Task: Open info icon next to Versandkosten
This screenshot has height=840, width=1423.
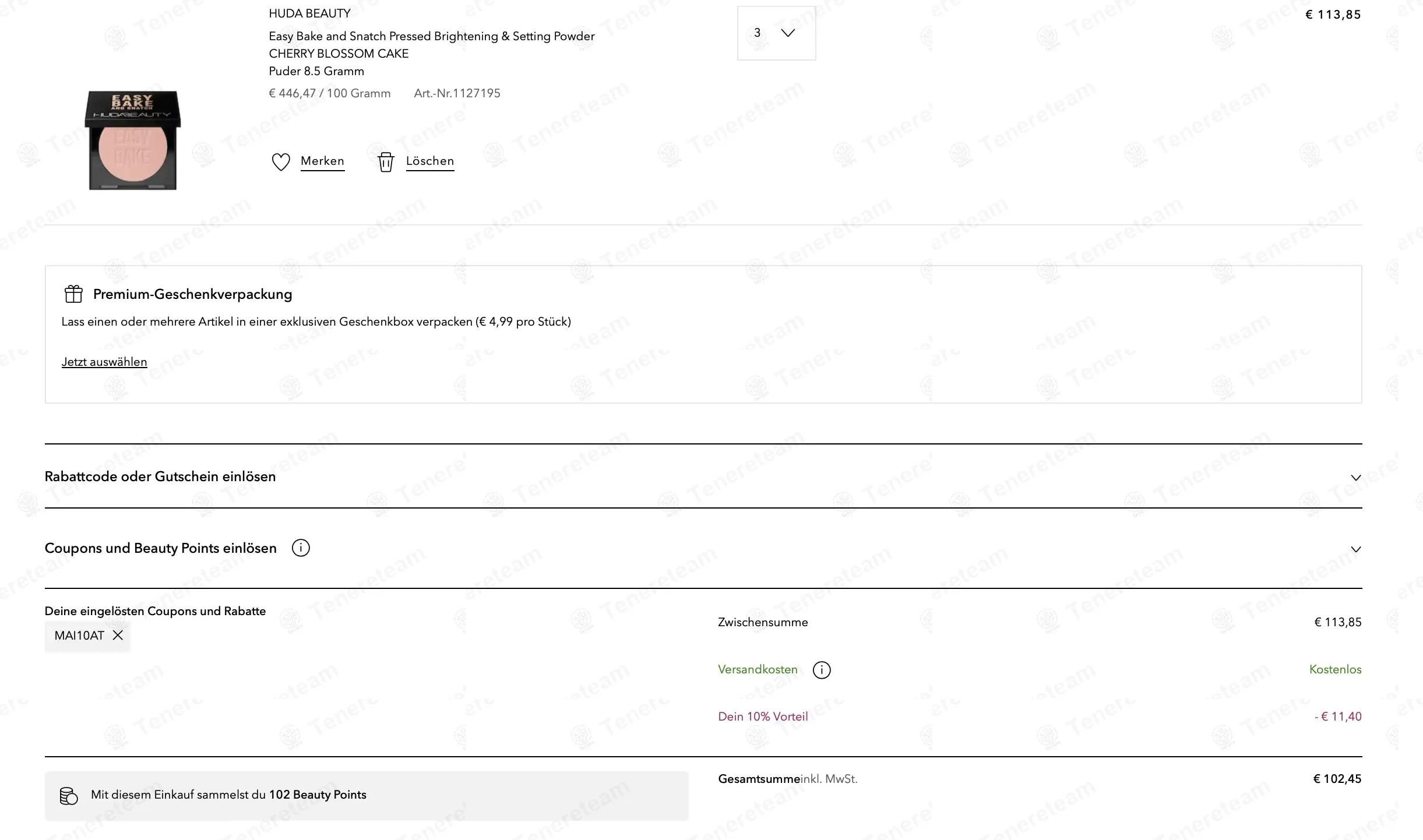Action: click(x=822, y=670)
